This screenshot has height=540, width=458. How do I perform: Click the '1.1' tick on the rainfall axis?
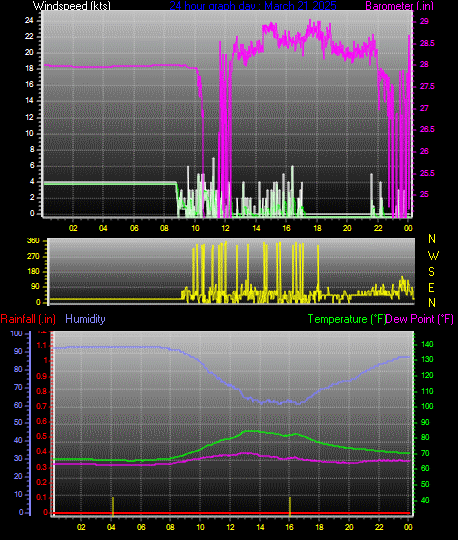(x=42, y=345)
